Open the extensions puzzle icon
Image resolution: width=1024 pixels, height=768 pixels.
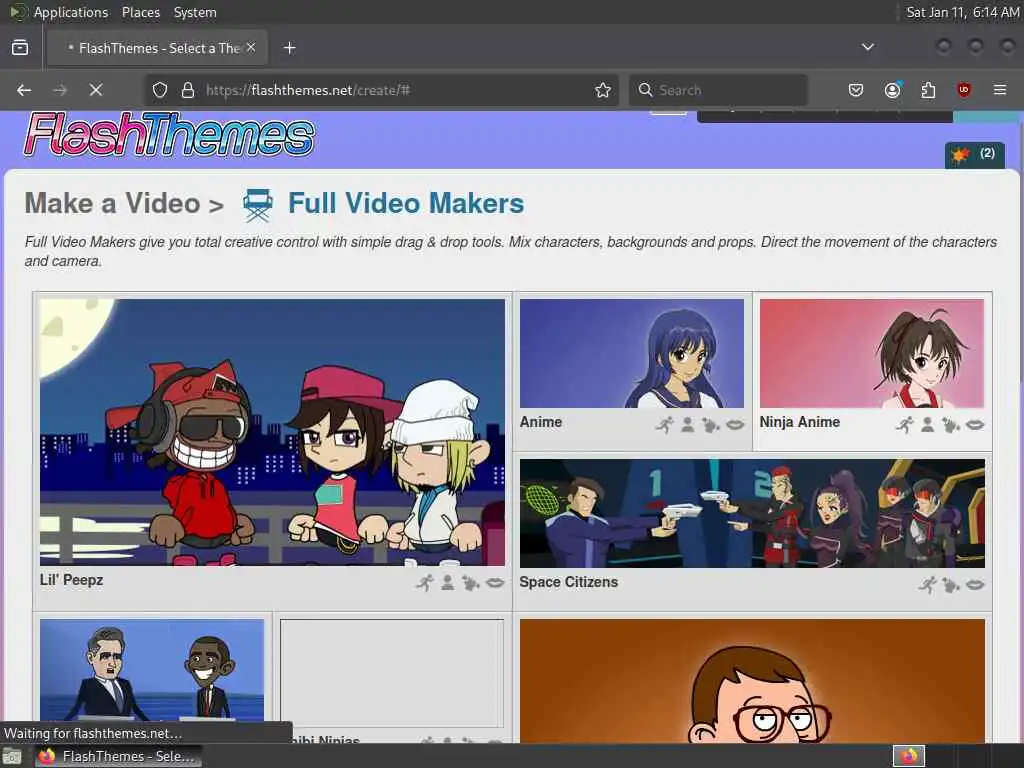pyautogui.click(x=928, y=90)
